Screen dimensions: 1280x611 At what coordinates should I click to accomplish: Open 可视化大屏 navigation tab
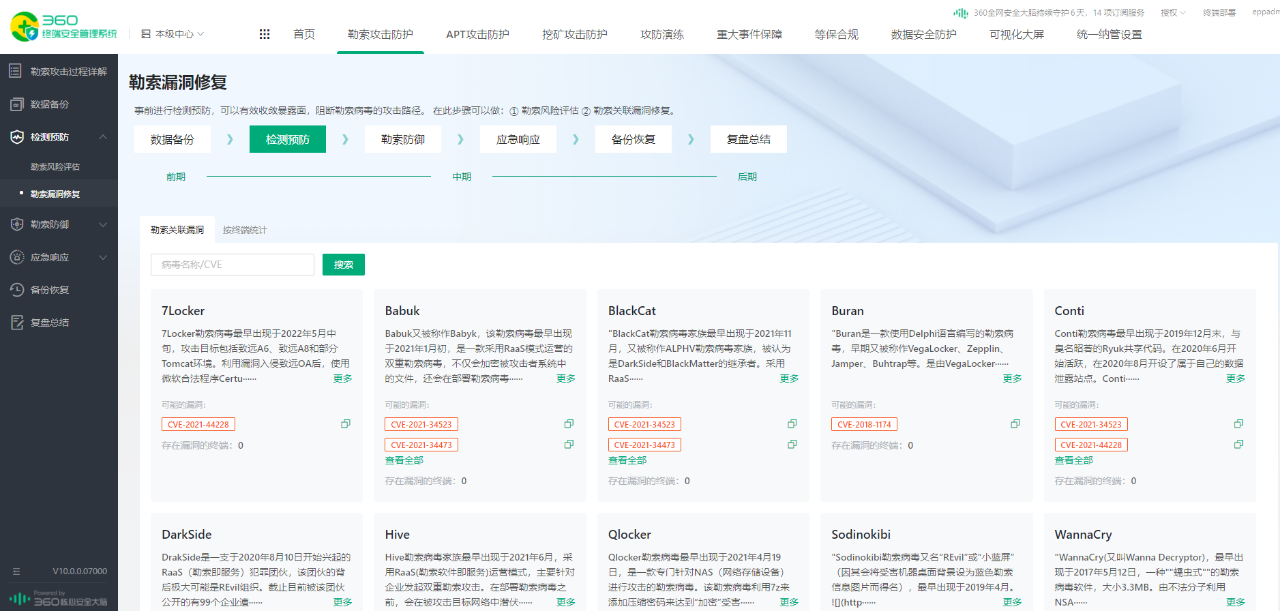click(1016, 34)
